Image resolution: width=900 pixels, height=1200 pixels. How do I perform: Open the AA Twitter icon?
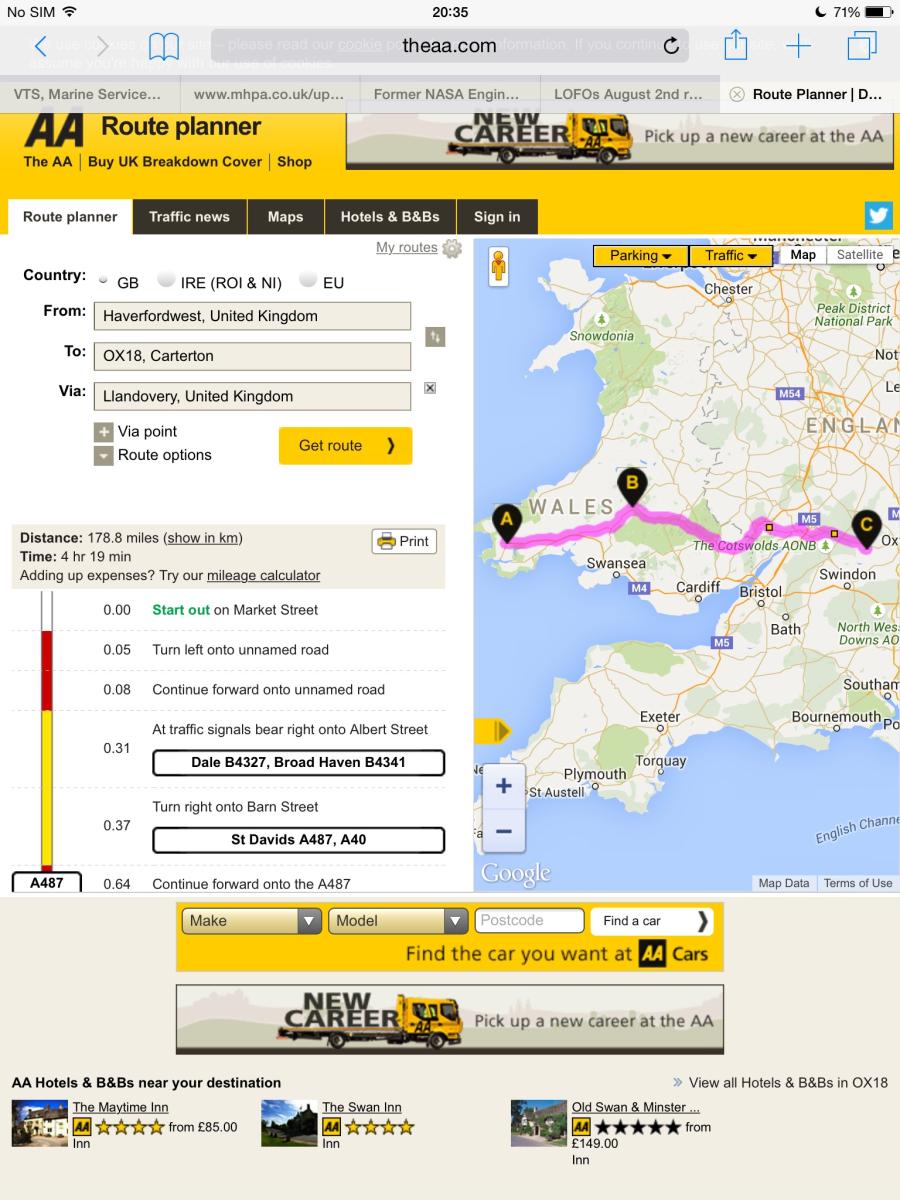879,216
